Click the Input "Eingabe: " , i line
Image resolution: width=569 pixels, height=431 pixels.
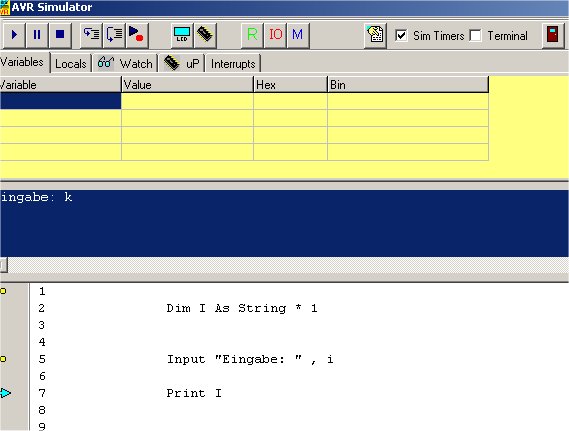point(250,359)
